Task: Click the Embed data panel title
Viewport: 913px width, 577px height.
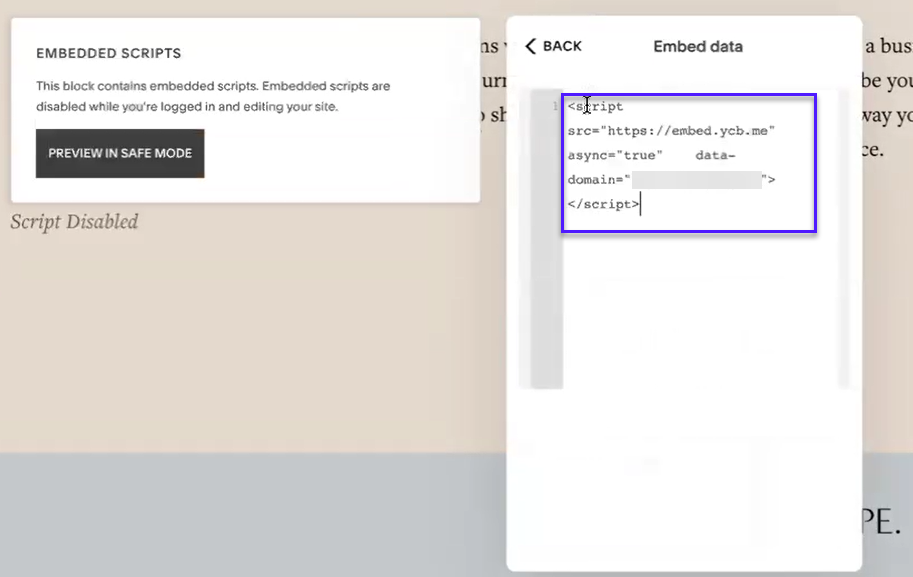Action: click(x=698, y=47)
